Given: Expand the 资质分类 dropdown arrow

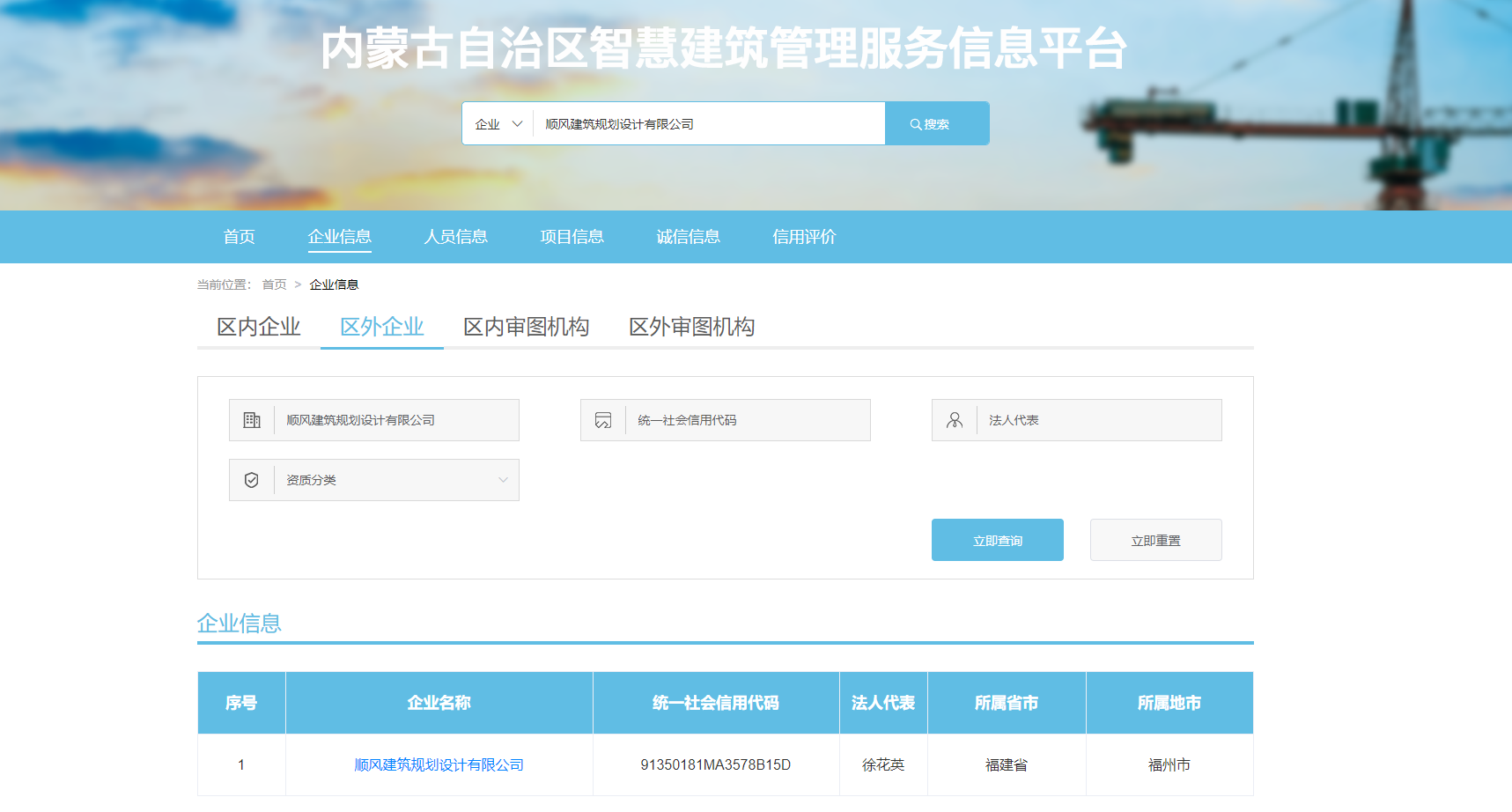Looking at the screenshot, I should [x=503, y=480].
